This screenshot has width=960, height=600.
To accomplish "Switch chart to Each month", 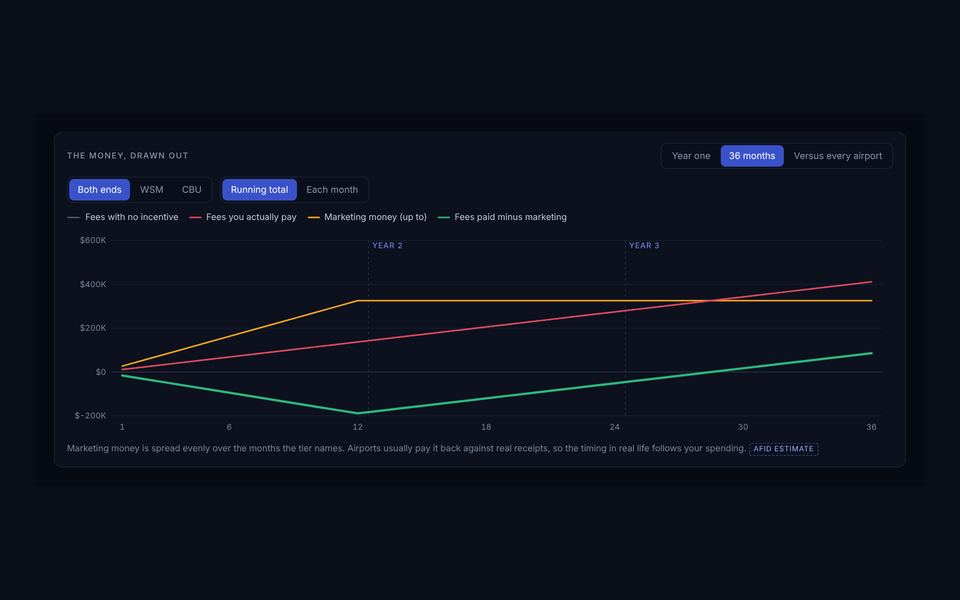I will (x=332, y=190).
